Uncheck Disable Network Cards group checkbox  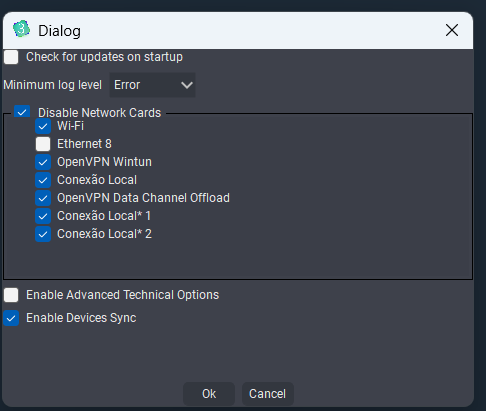(22, 112)
